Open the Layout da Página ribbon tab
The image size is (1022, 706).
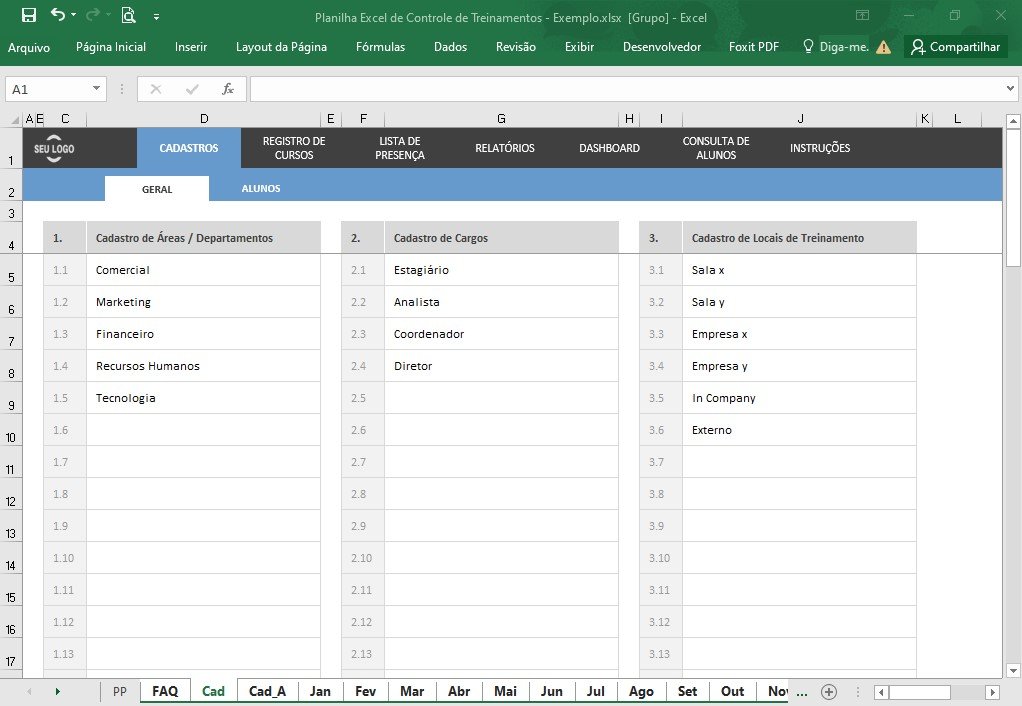pos(282,47)
